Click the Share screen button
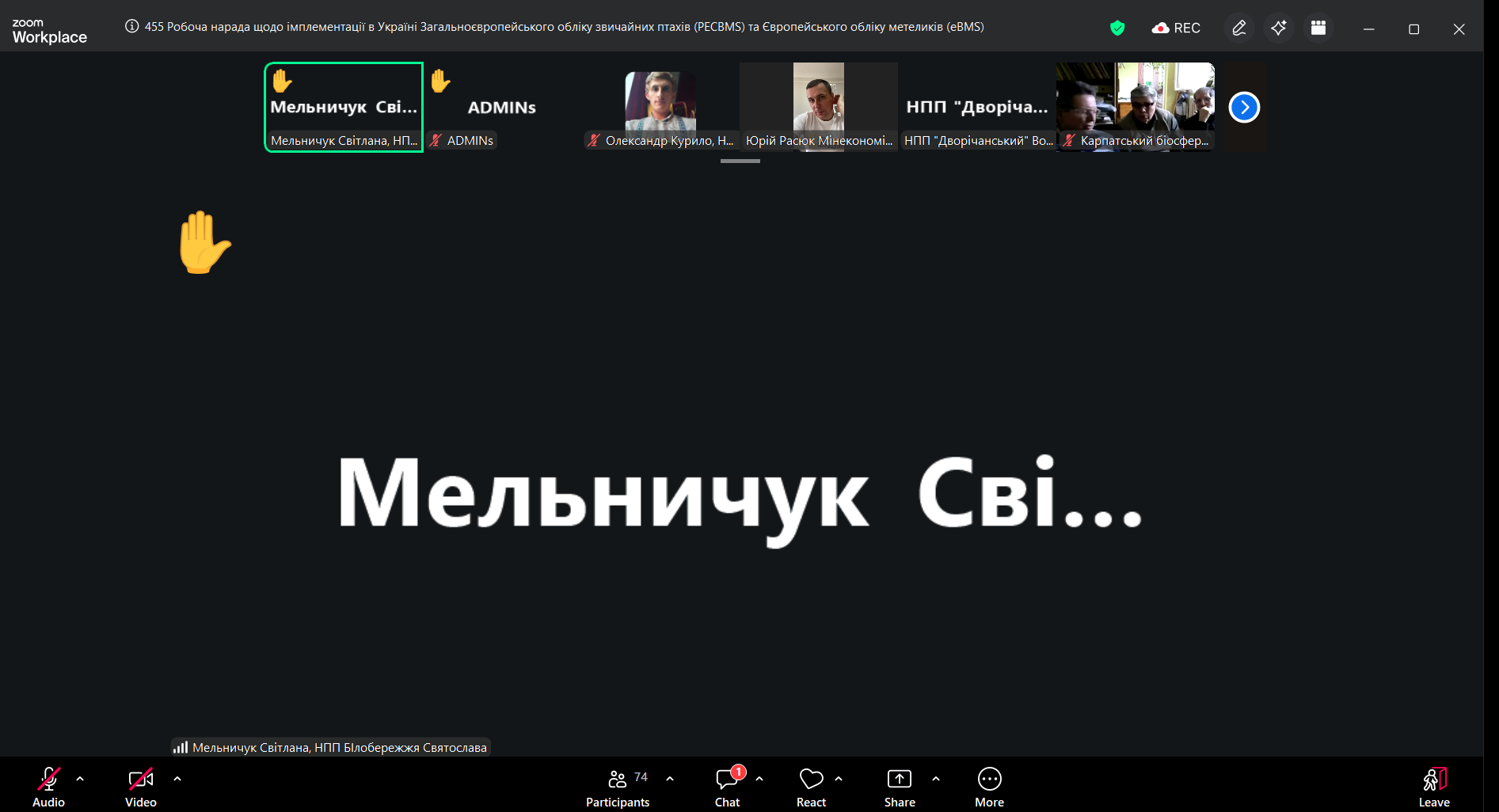Screen dimensions: 1499x812 coord(900,787)
